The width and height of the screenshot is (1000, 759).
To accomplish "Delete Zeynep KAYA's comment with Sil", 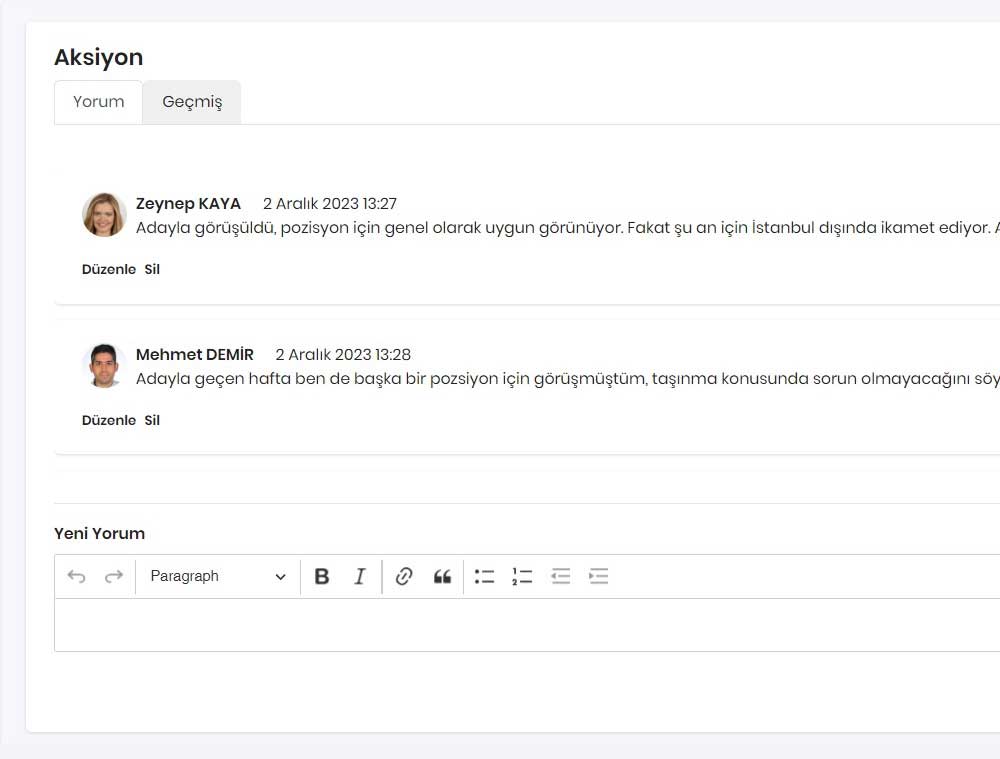I will [152, 269].
